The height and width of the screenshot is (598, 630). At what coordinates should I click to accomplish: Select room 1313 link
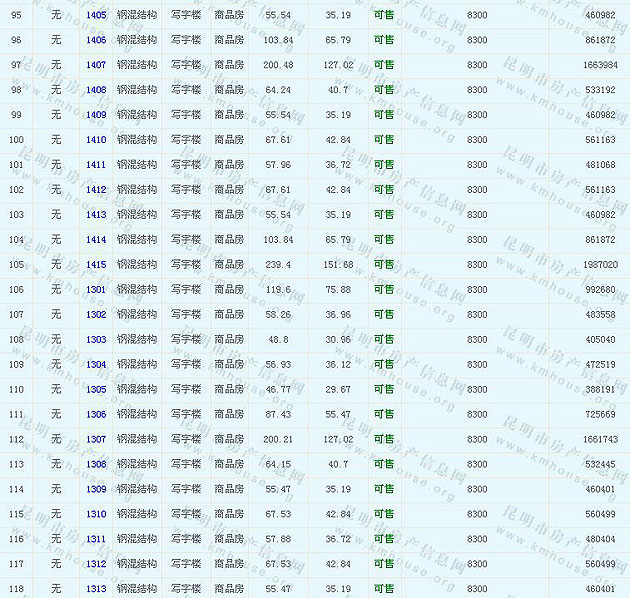(x=96, y=590)
